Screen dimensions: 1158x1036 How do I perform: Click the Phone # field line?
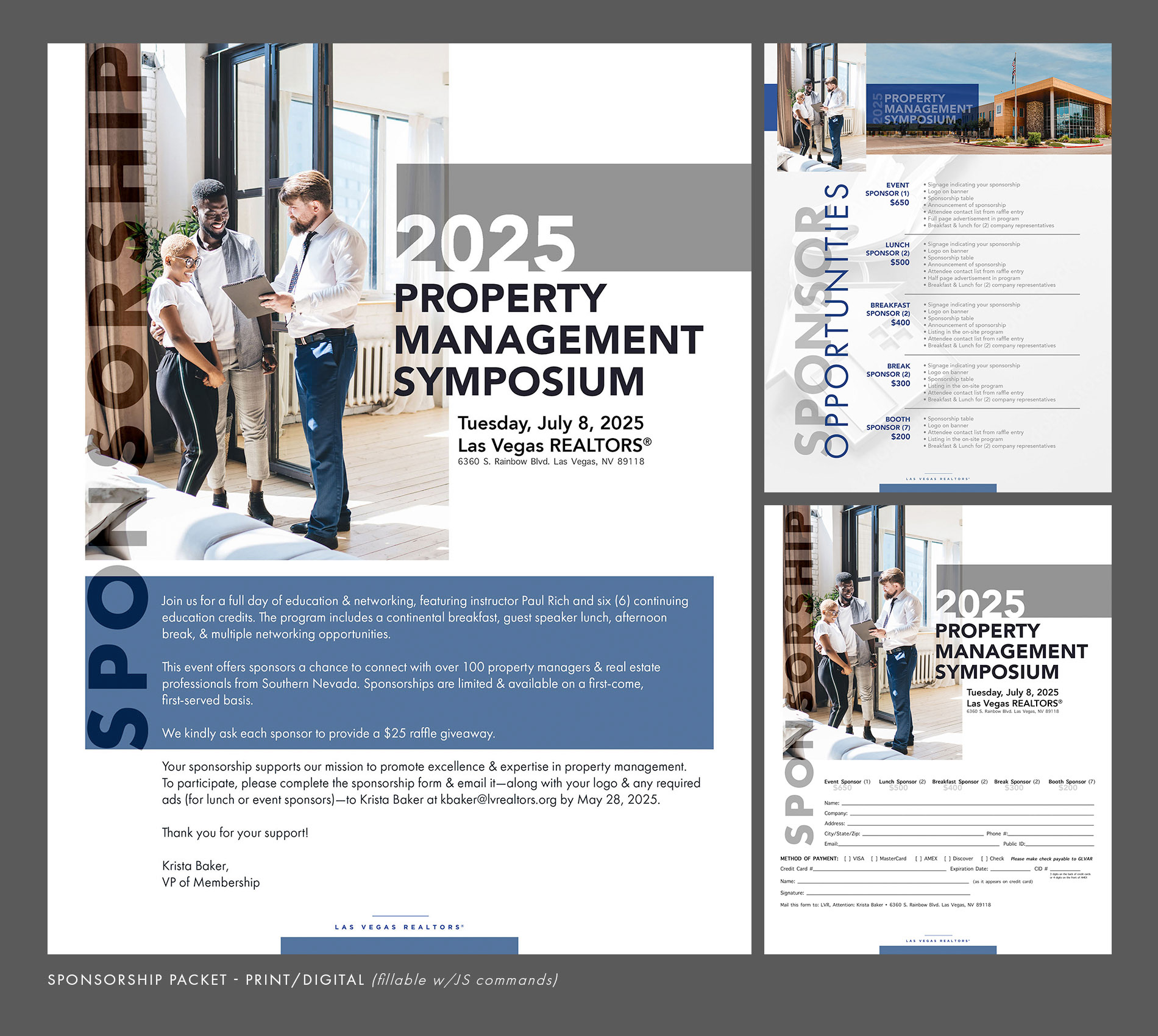[1051, 834]
